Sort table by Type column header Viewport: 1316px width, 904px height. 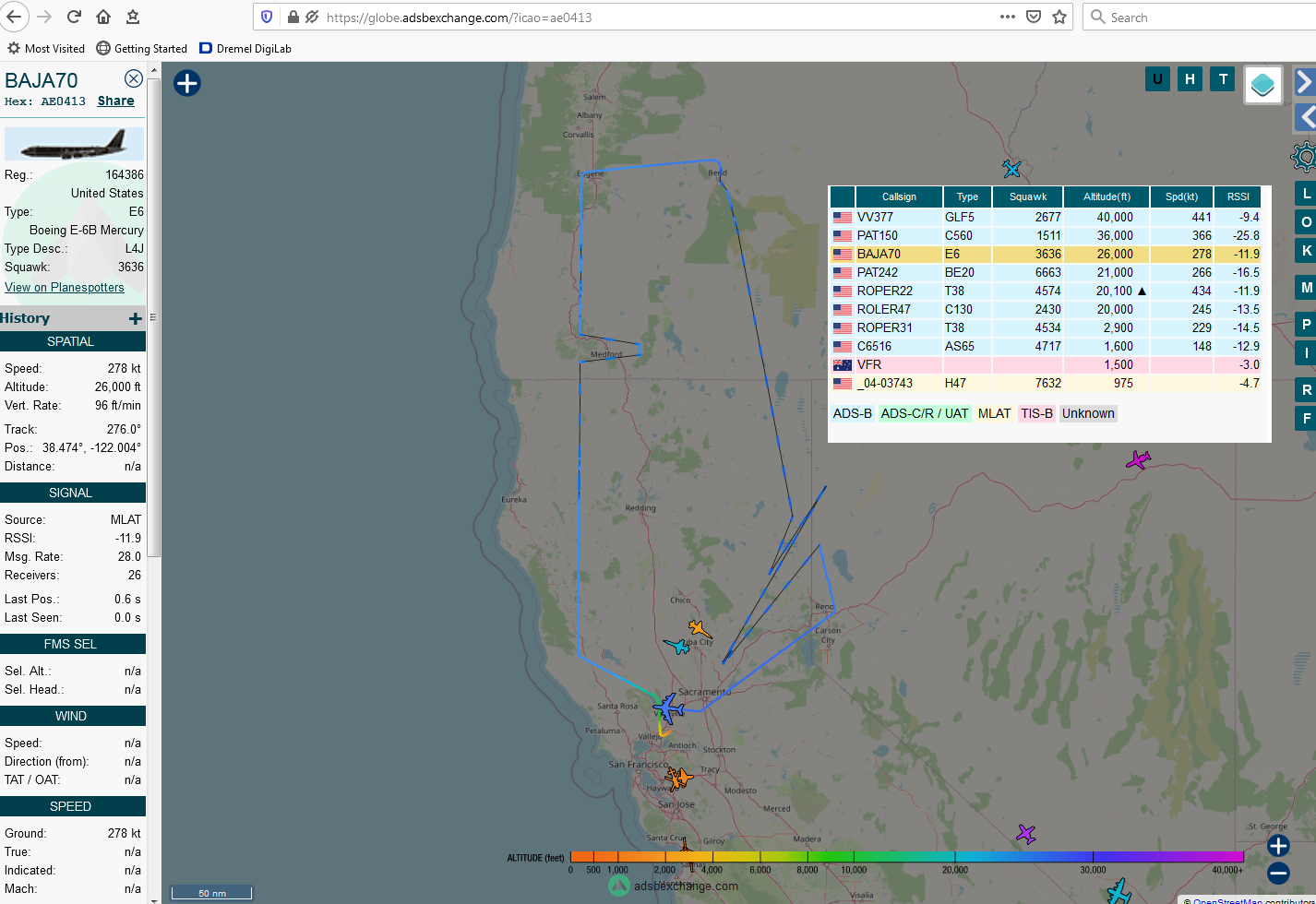tap(967, 196)
